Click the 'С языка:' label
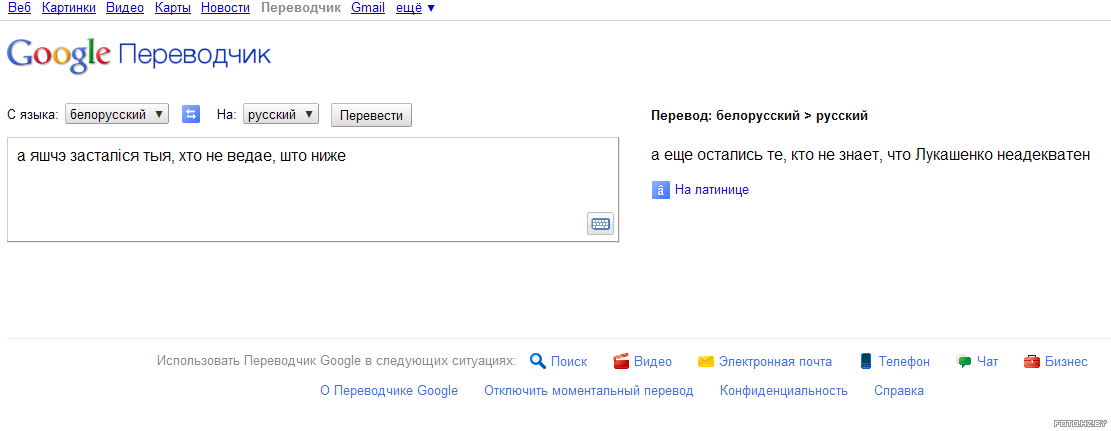This screenshot has width=1111, height=431. pyautogui.click(x=33, y=115)
